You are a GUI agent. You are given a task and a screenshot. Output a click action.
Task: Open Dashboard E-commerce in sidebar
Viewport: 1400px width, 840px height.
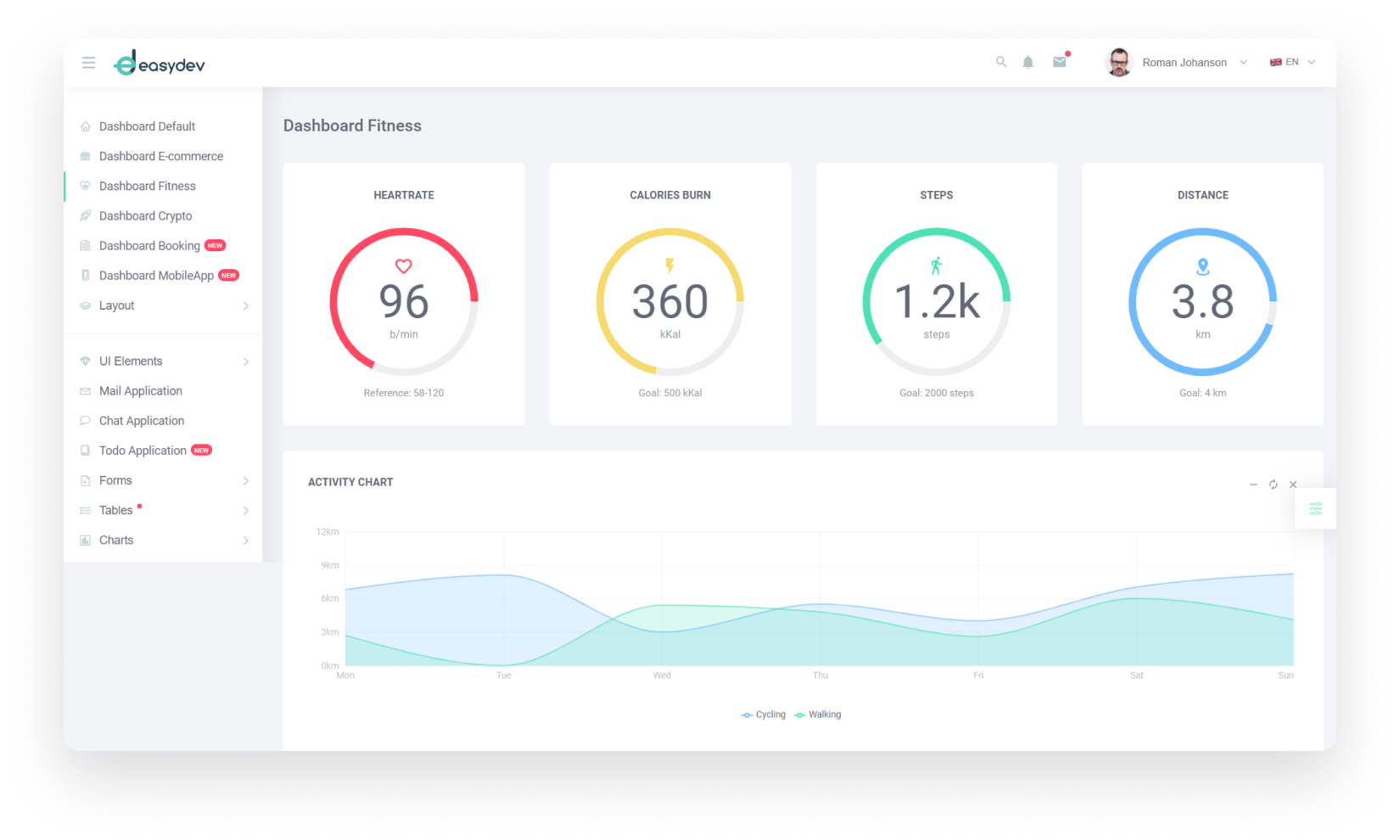(161, 156)
